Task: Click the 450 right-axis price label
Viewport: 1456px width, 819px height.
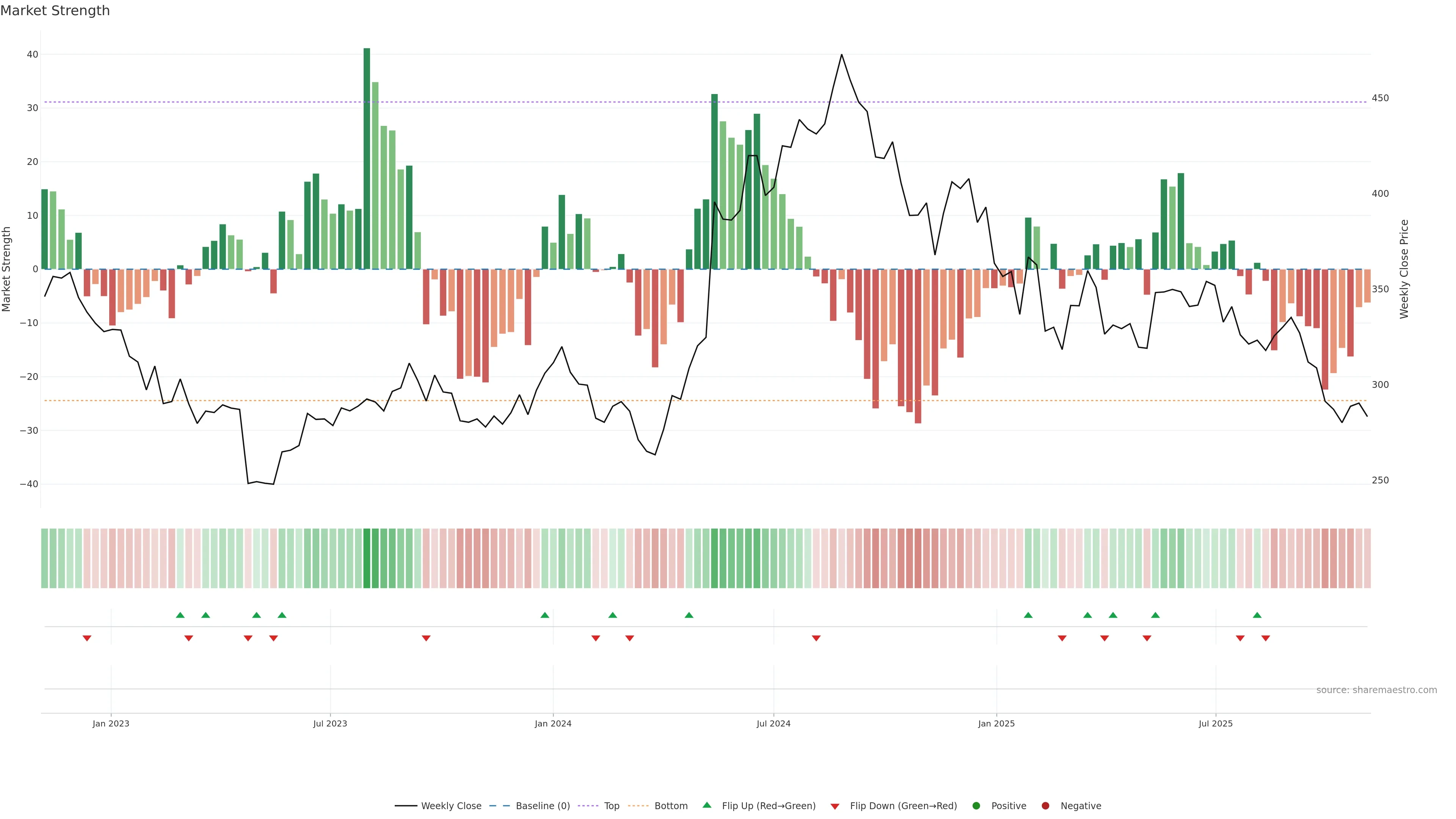Action: (1380, 98)
